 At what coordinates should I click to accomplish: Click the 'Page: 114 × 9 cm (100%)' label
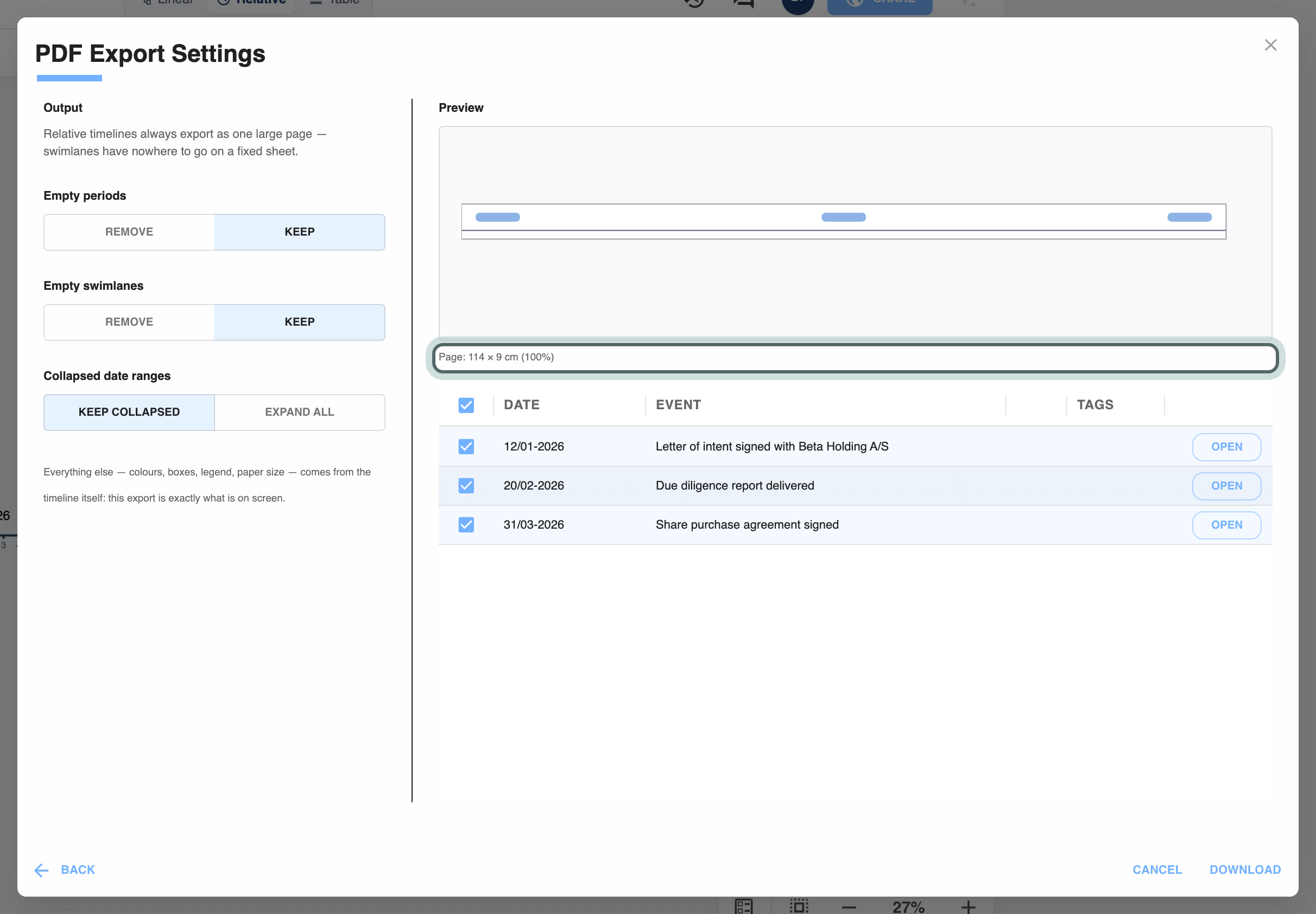[496, 357]
